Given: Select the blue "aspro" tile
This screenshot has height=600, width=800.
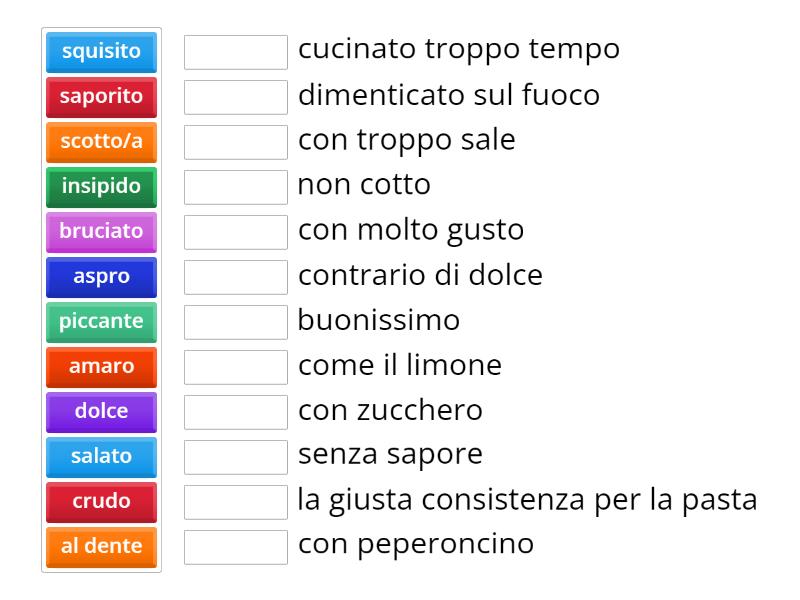Looking at the screenshot, I should tap(100, 277).
